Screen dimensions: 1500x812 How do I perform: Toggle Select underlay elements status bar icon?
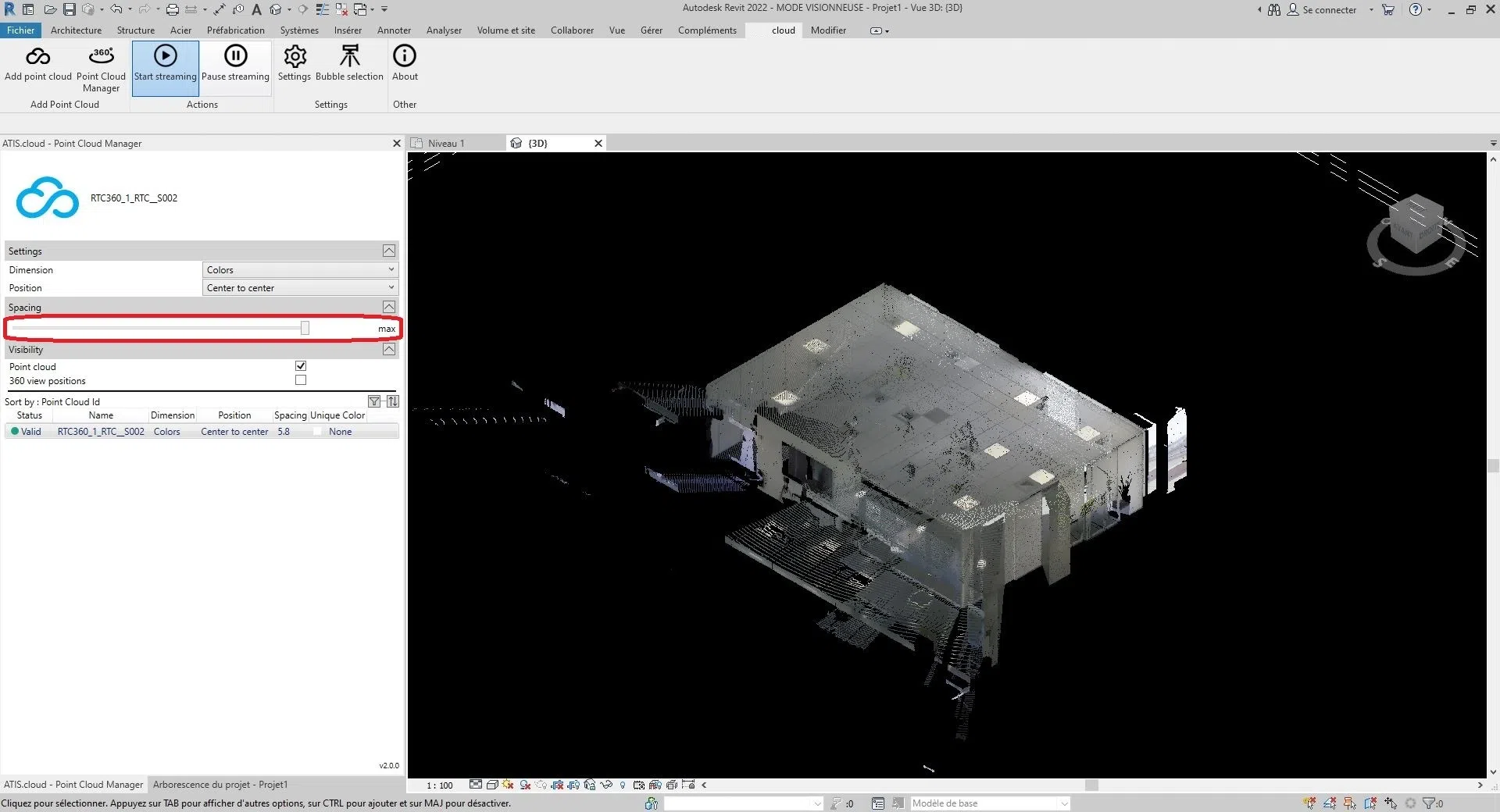(x=1330, y=803)
